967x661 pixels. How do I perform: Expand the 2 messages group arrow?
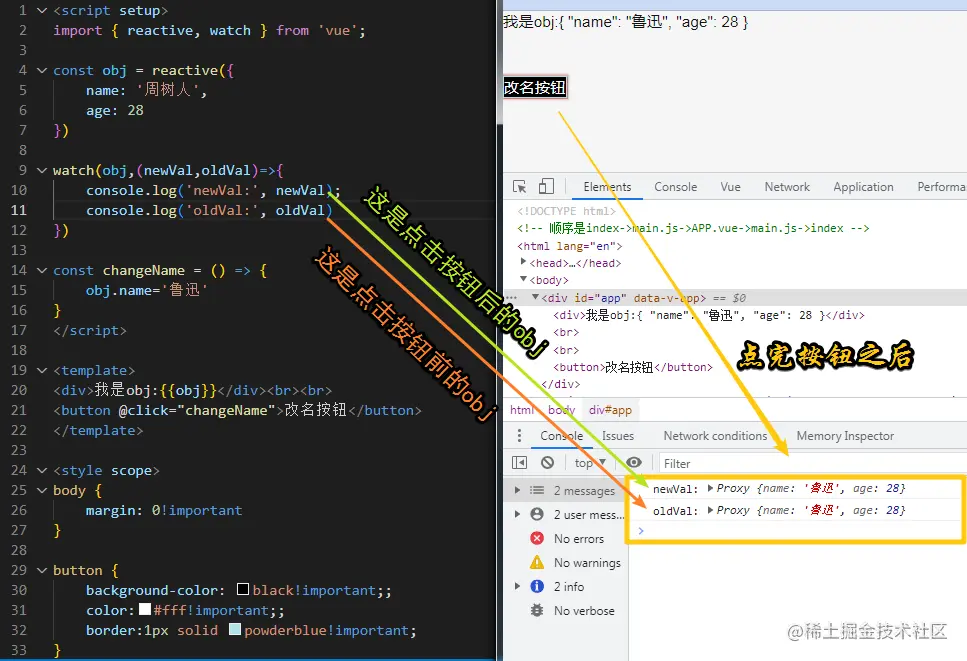coord(517,490)
